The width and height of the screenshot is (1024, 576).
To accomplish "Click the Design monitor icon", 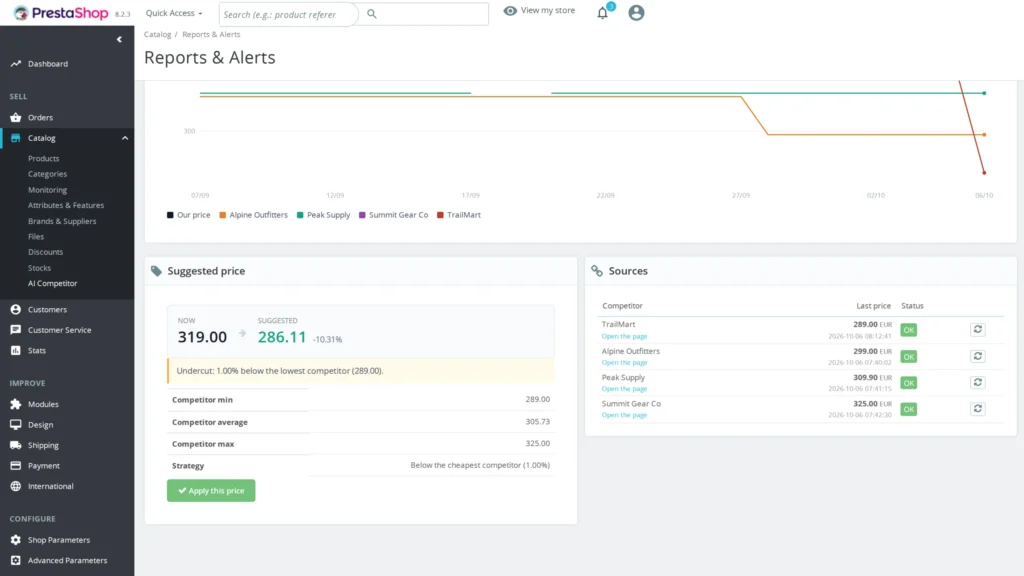I will 16,424.
